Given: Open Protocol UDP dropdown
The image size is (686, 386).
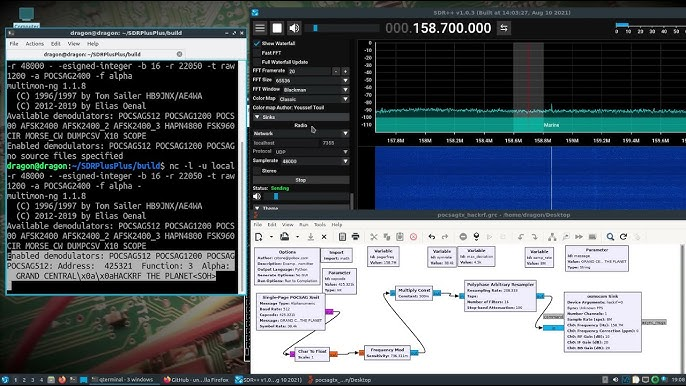Looking at the screenshot, I should tap(312, 152).
